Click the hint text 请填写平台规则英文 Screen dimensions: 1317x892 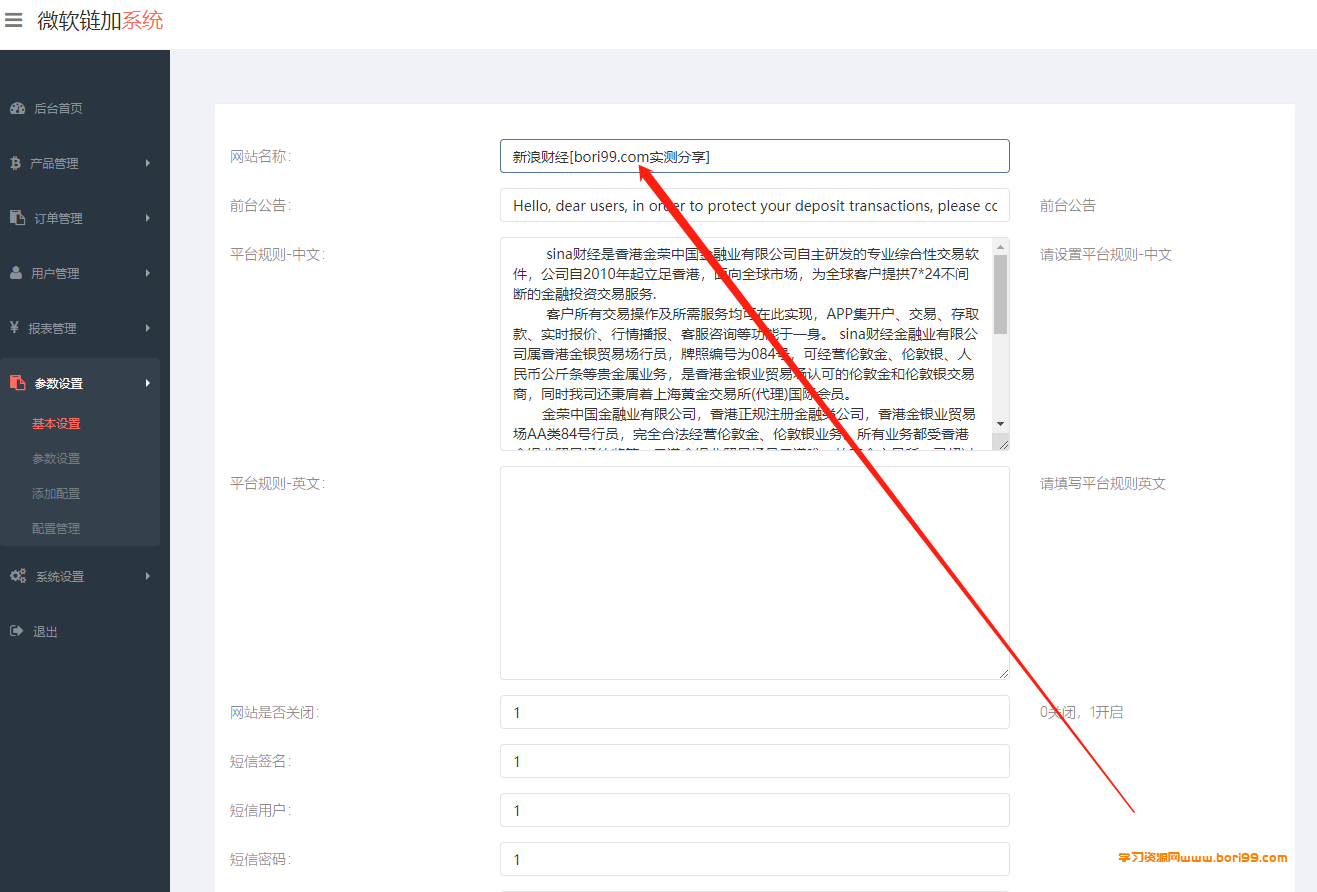(x=1102, y=483)
